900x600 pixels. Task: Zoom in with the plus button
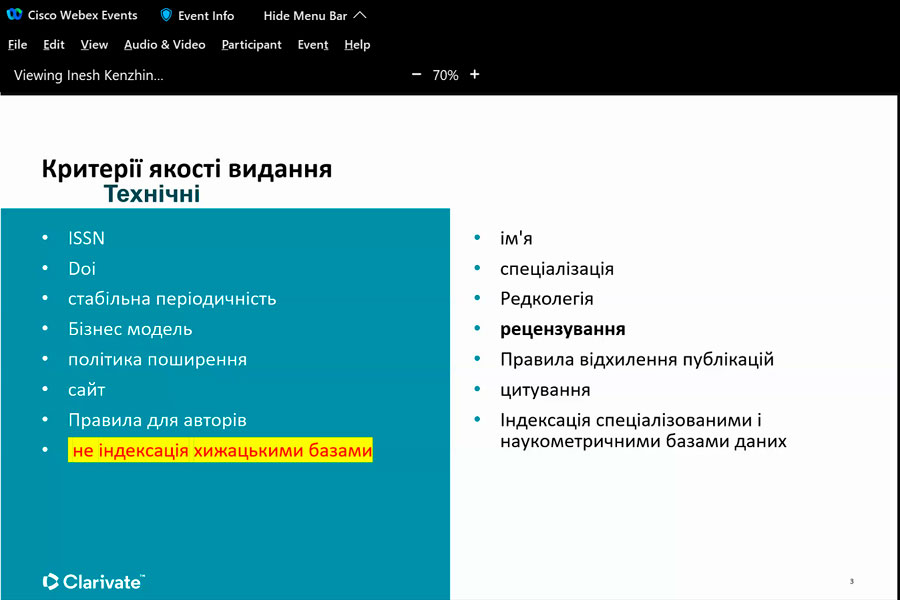coord(475,75)
